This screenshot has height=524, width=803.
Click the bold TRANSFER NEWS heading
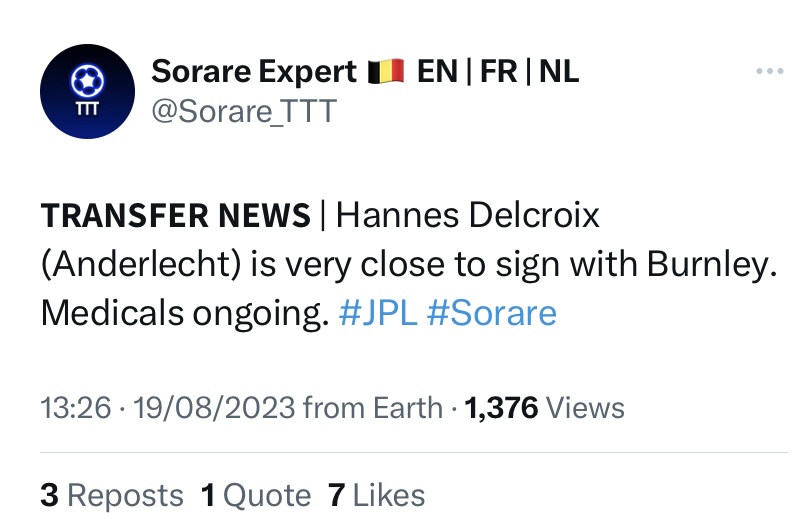pyautogui.click(x=175, y=215)
